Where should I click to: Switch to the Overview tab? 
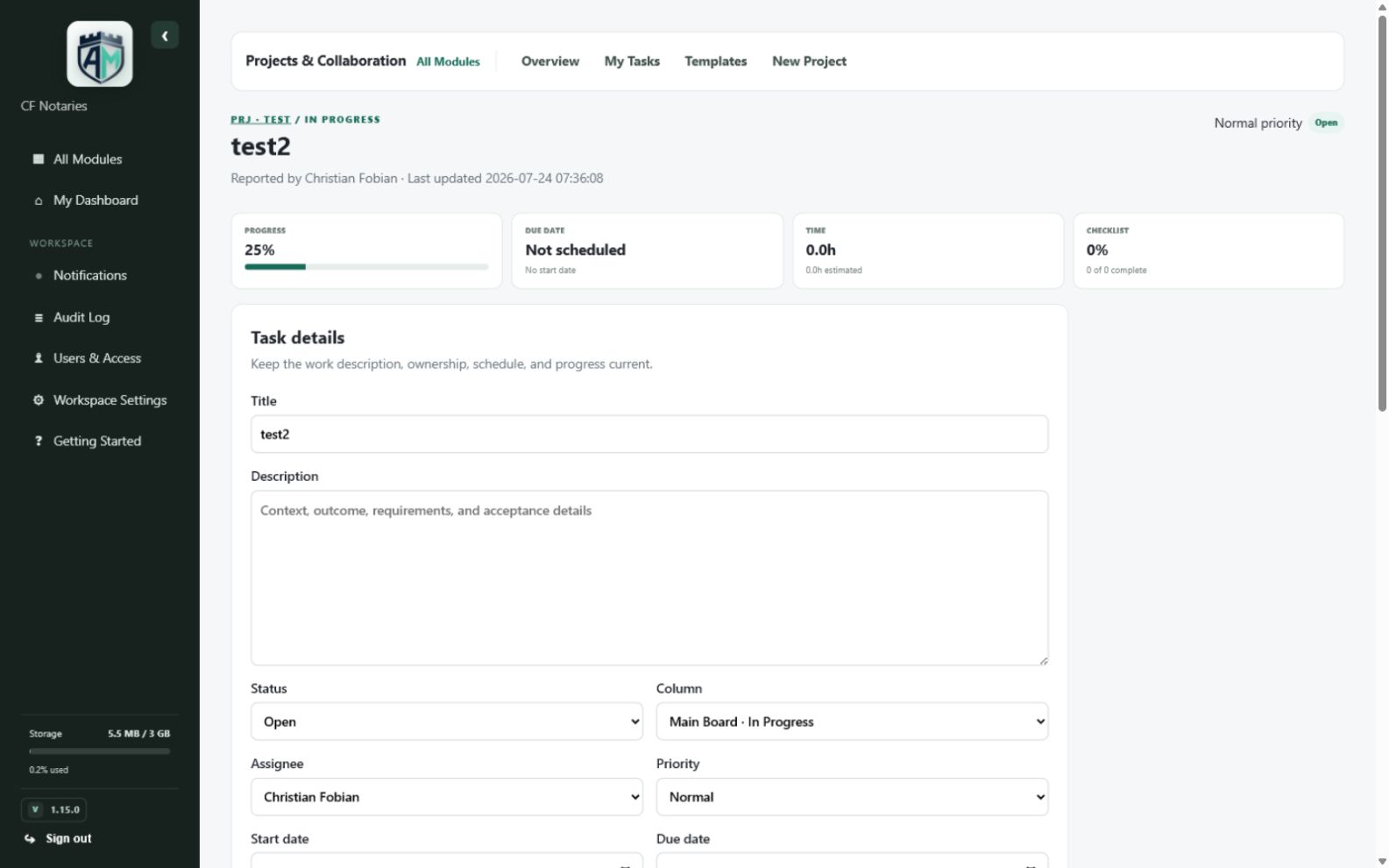point(550,61)
